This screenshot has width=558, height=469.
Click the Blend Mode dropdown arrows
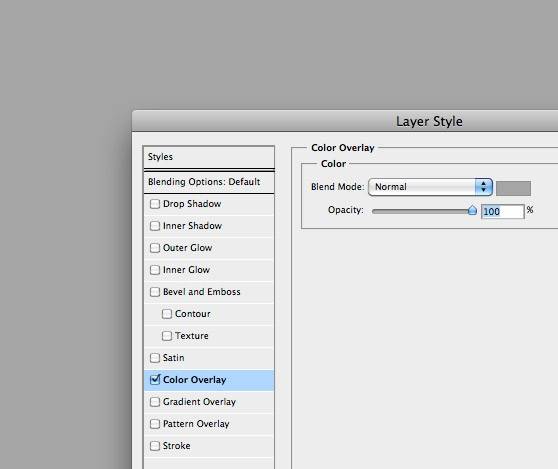[484, 187]
